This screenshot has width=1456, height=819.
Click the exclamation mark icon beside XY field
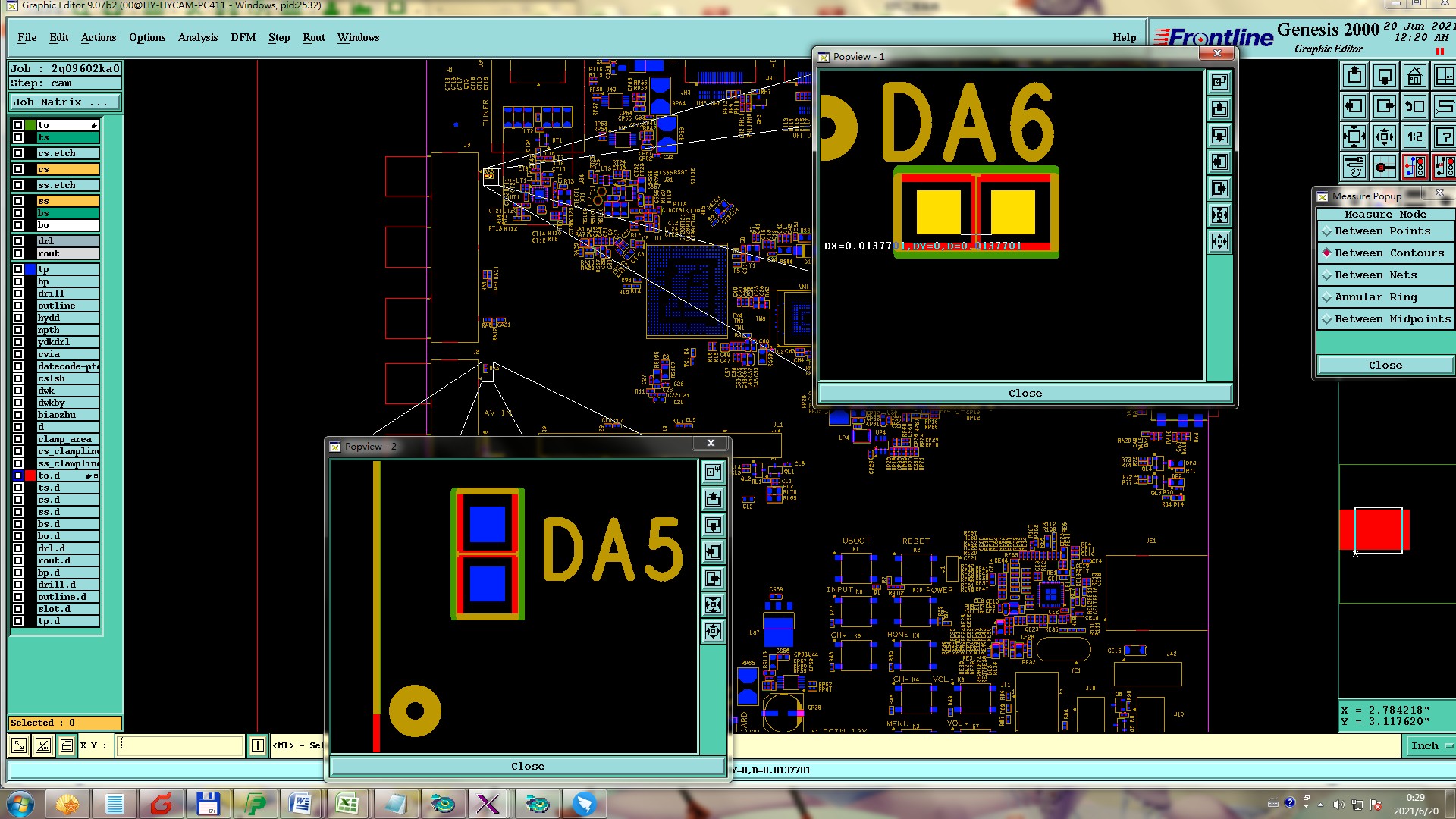(258, 745)
